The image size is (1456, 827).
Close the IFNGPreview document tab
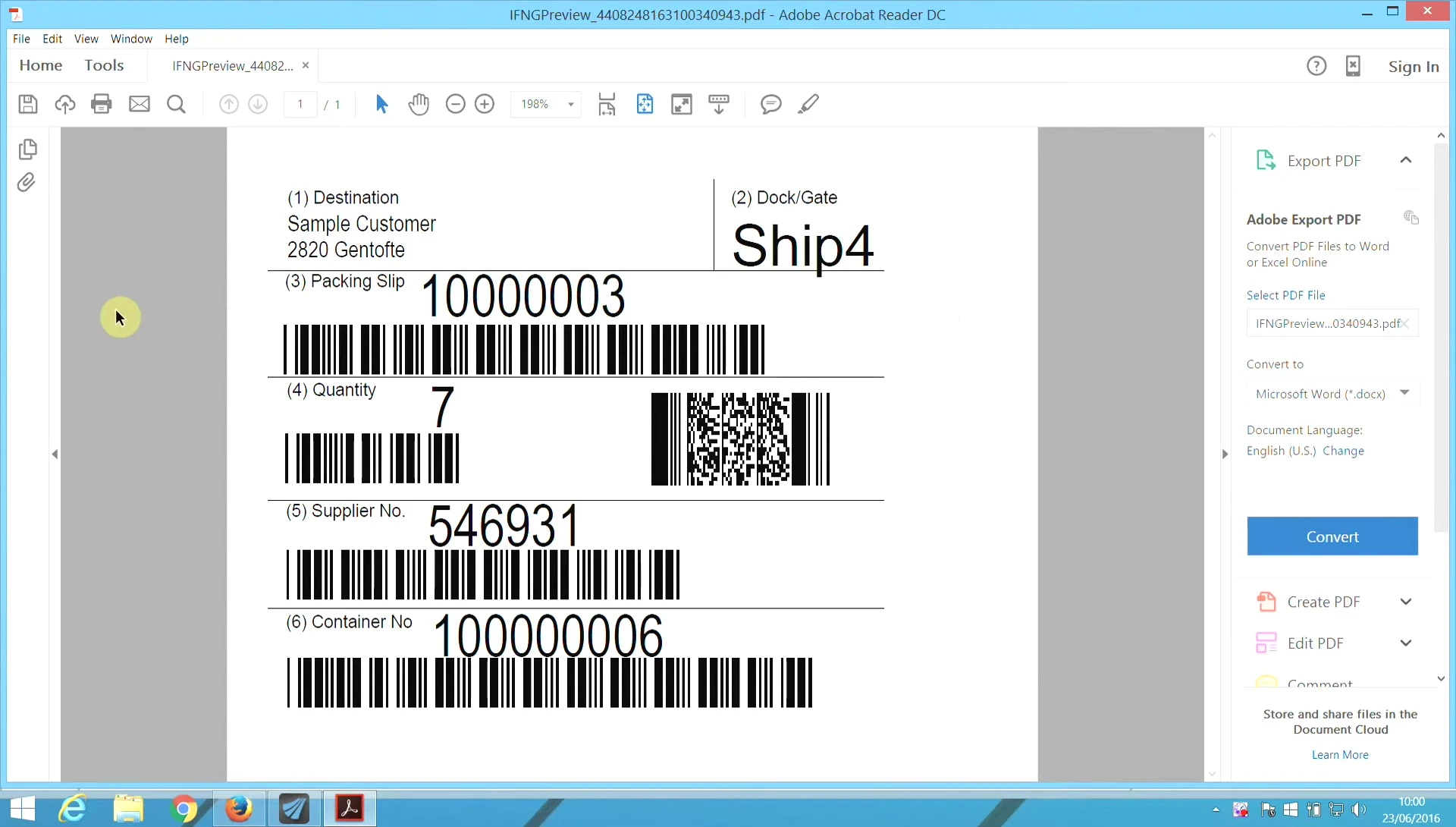coord(306,65)
